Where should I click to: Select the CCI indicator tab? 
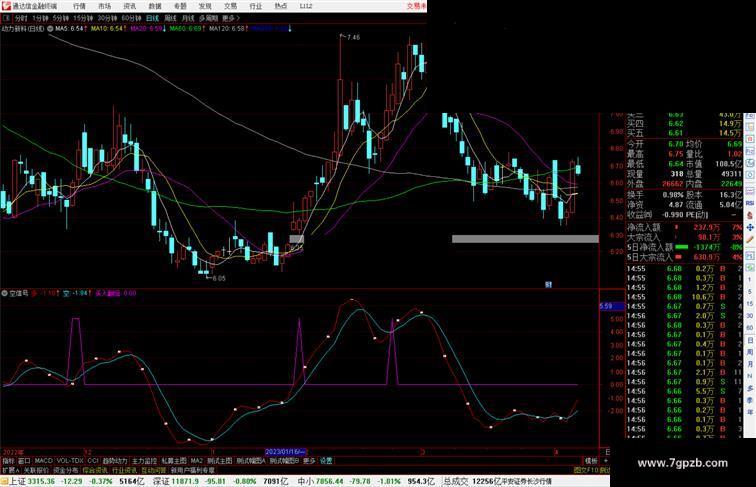[93, 461]
